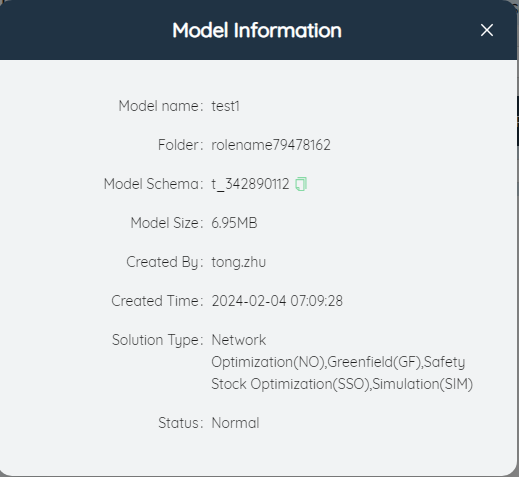Click the Created By label

tap(165, 262)
